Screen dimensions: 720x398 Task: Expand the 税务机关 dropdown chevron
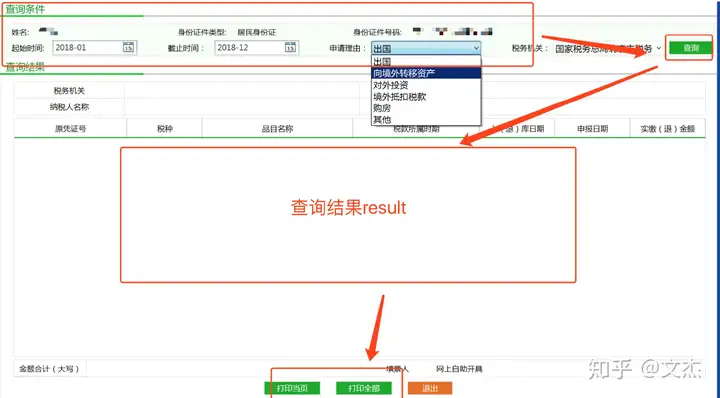(658, 48)
